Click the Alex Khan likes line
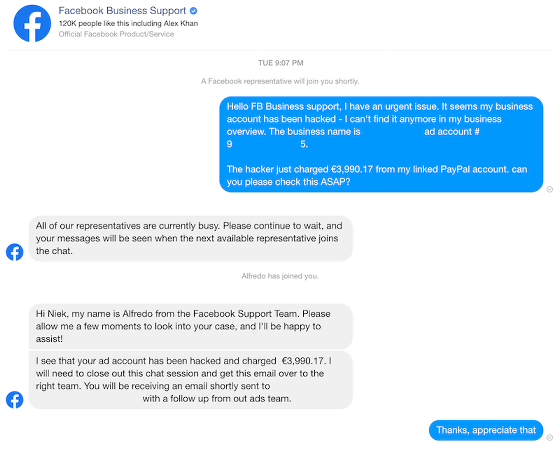 pos(128,24)
